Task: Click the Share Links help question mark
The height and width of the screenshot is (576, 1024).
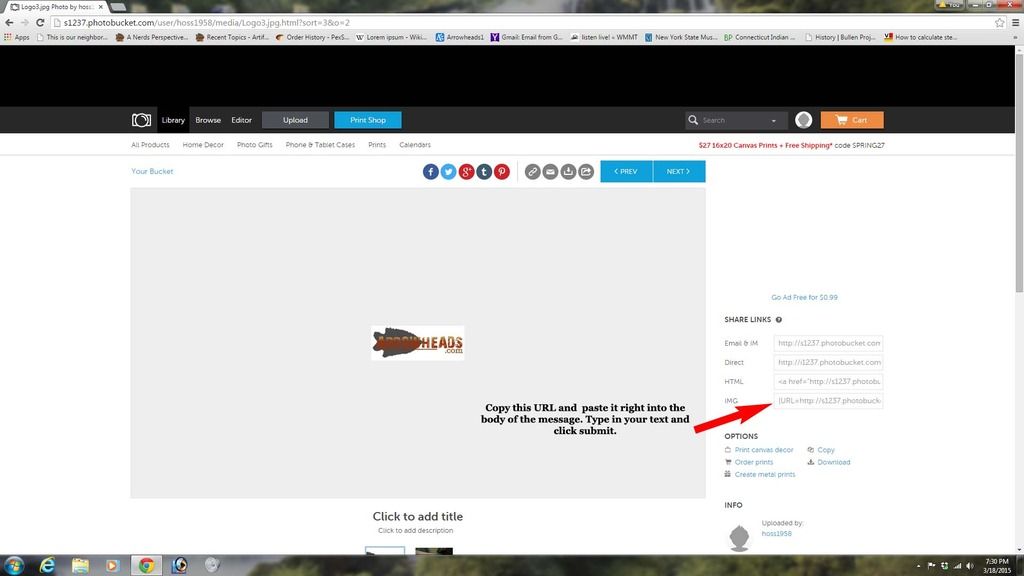Action: tap(778, 320)
